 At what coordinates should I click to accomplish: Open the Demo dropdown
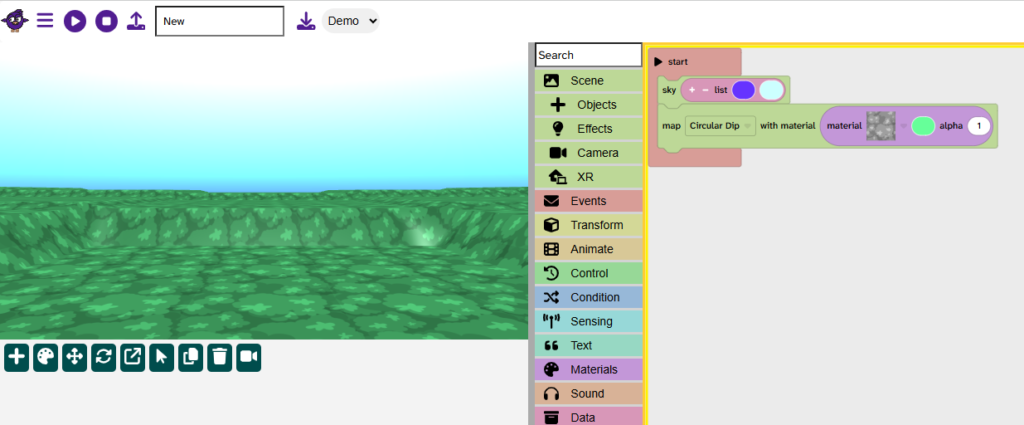[x=351, y=21]
